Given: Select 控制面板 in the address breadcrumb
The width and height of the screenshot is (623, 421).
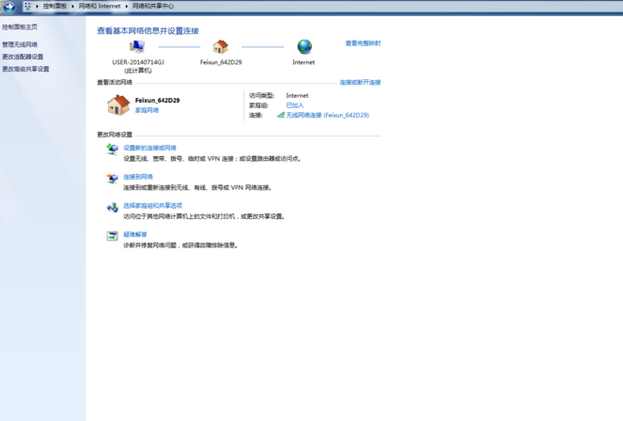Looking at the screenshot, I should click(x=54, y=6).
